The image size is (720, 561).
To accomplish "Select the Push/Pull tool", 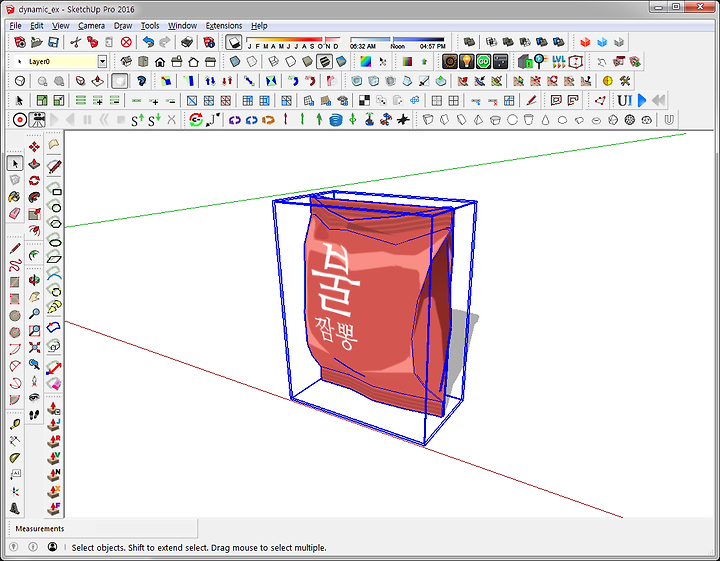I will (x=34, y=164).
